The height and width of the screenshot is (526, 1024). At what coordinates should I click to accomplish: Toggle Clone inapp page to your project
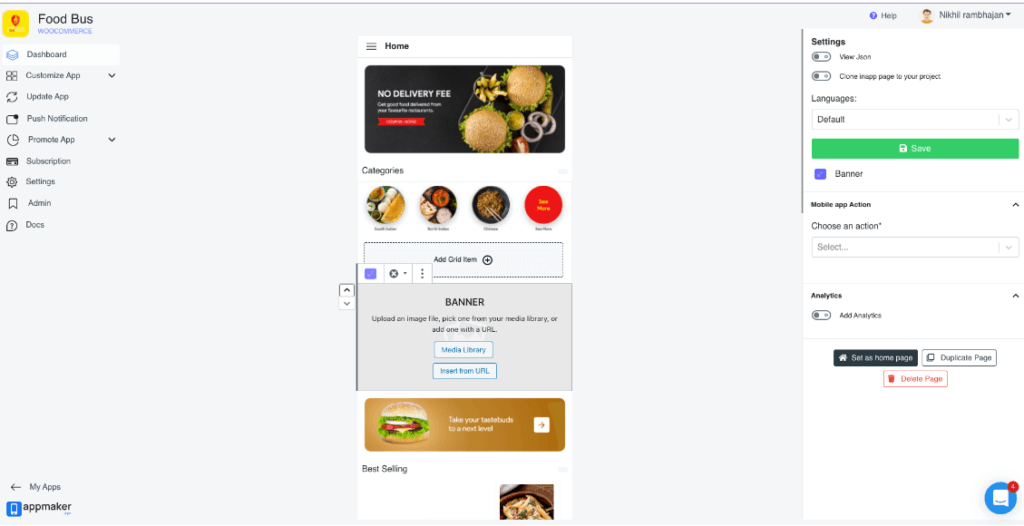coord(821,76)
